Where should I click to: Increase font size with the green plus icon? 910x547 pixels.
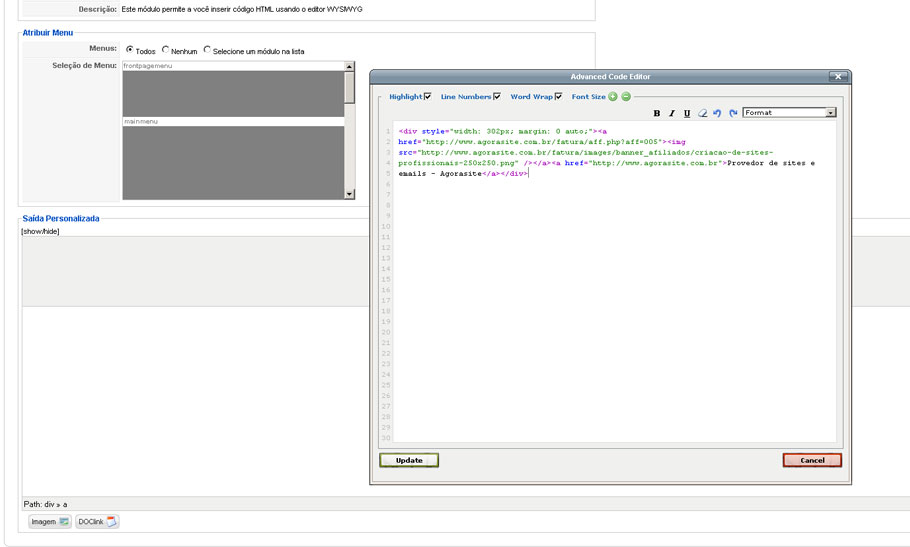[612, 97]
